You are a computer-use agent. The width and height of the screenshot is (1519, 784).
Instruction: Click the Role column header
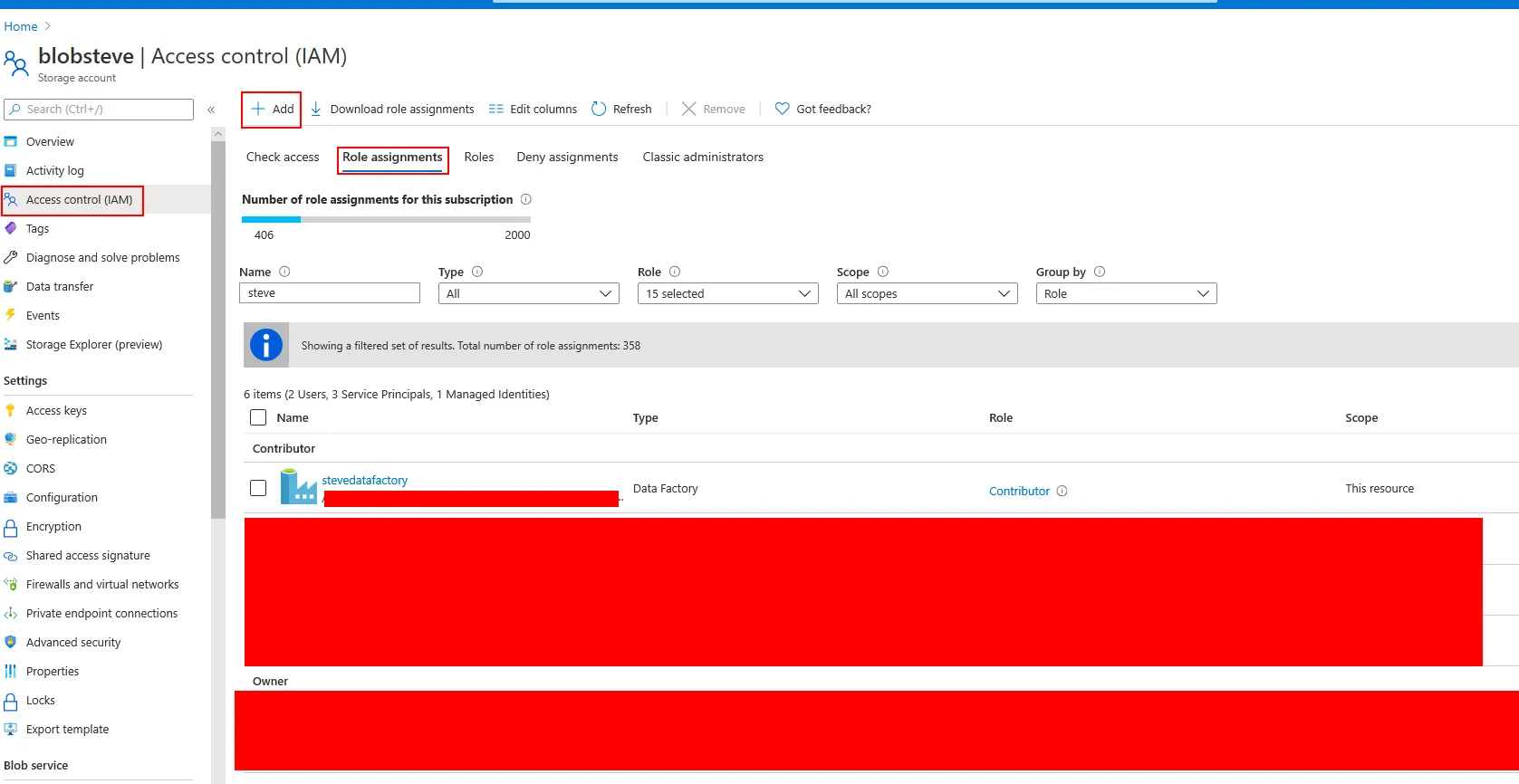pyautogui.click(x=1001, y=417)
